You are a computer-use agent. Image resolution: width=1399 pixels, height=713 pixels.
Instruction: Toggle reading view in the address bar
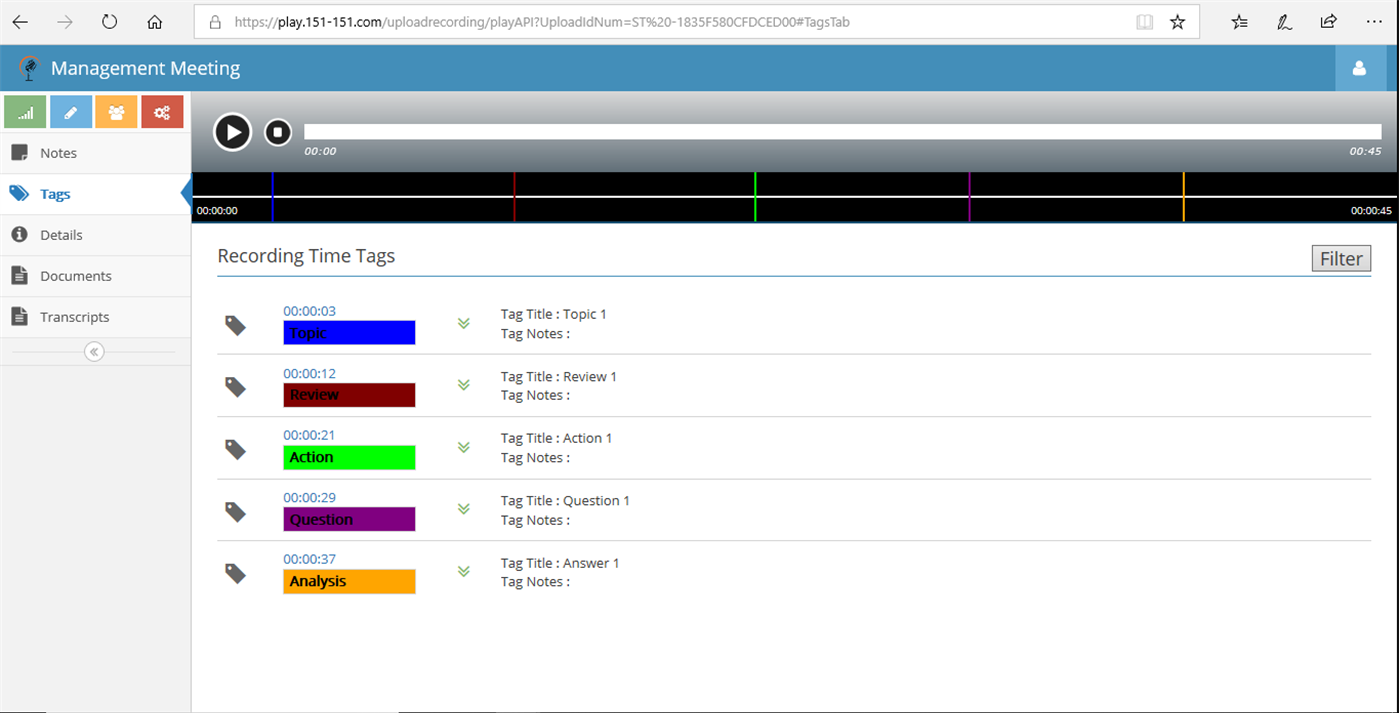coord(1143,21)
